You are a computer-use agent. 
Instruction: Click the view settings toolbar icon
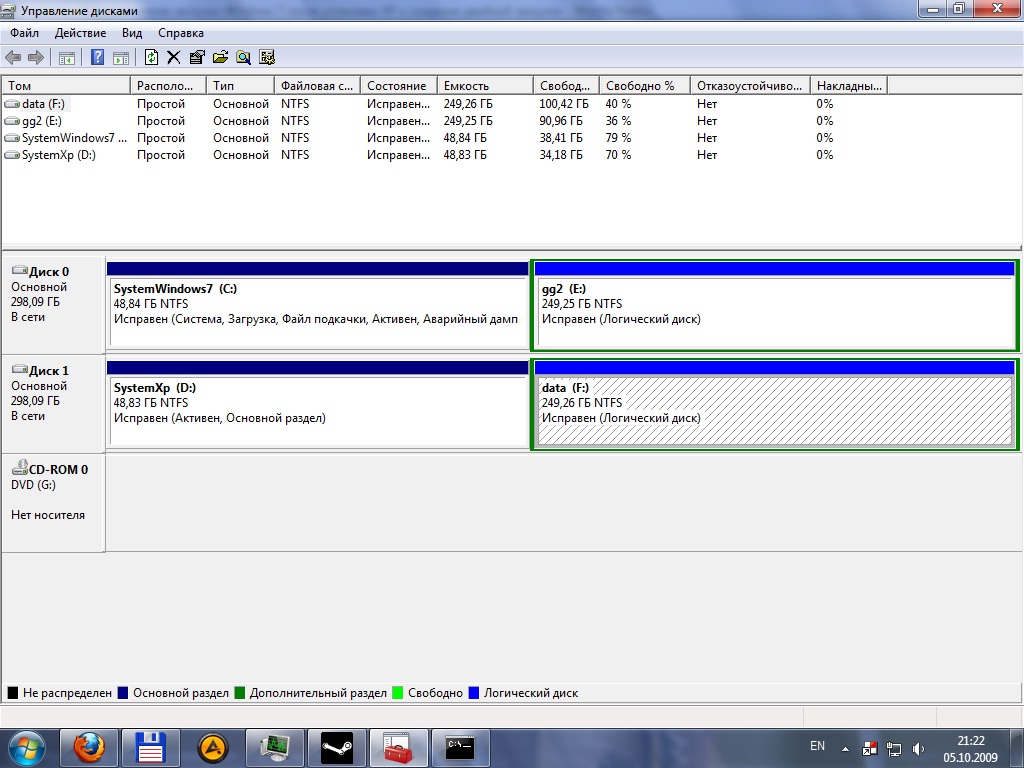coord(266,57)
